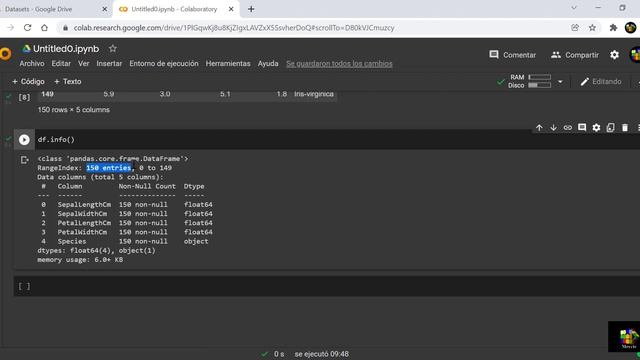
Task: Click the RAM usage bar
Action: (540, 77)
